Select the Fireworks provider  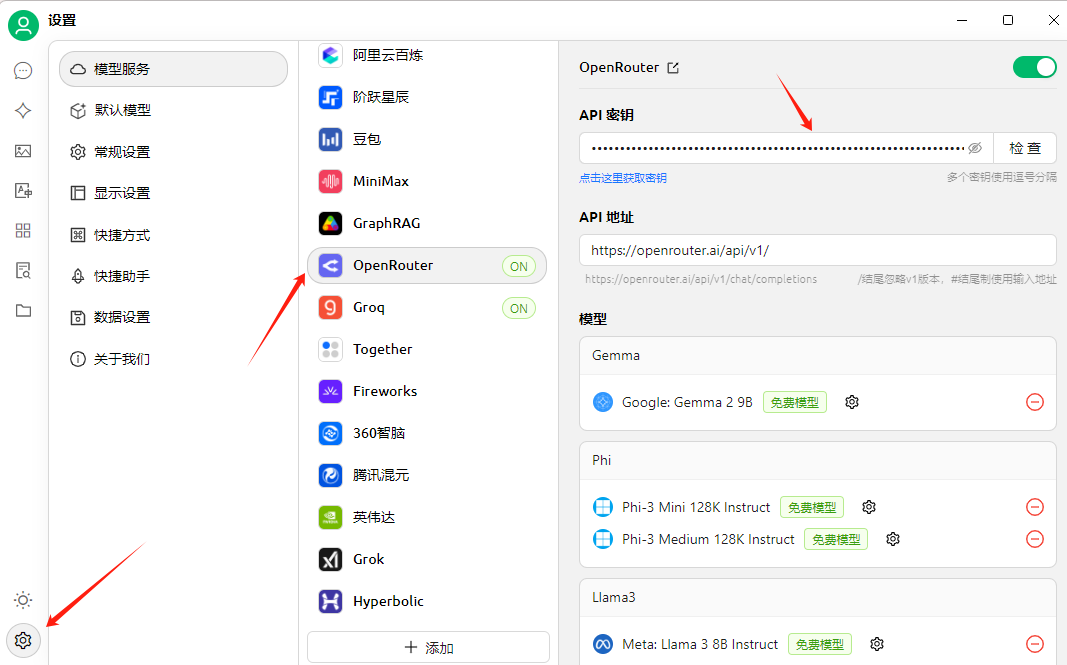tap(427, 391)
